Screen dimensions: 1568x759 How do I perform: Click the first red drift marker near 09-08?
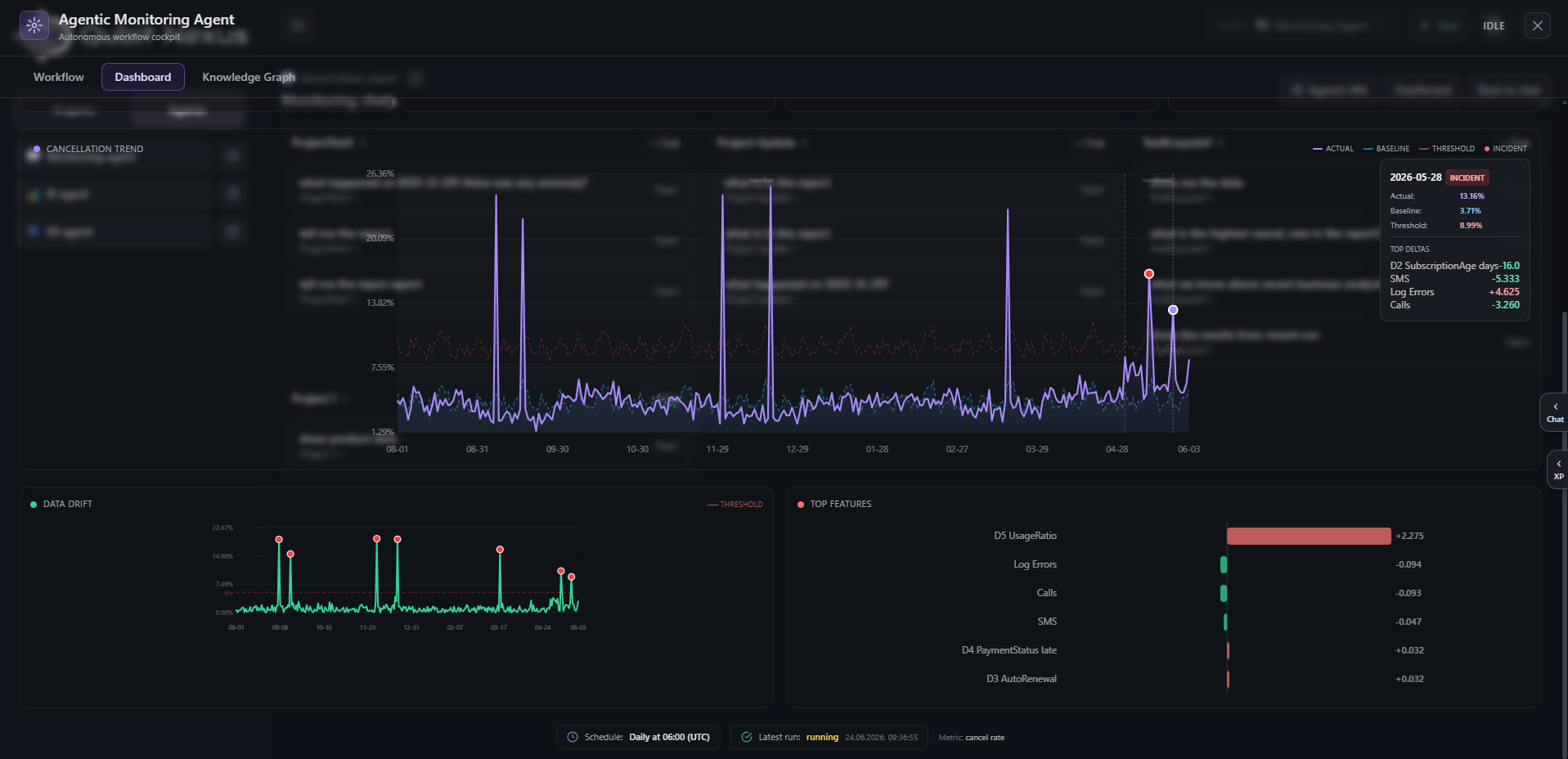279,540
